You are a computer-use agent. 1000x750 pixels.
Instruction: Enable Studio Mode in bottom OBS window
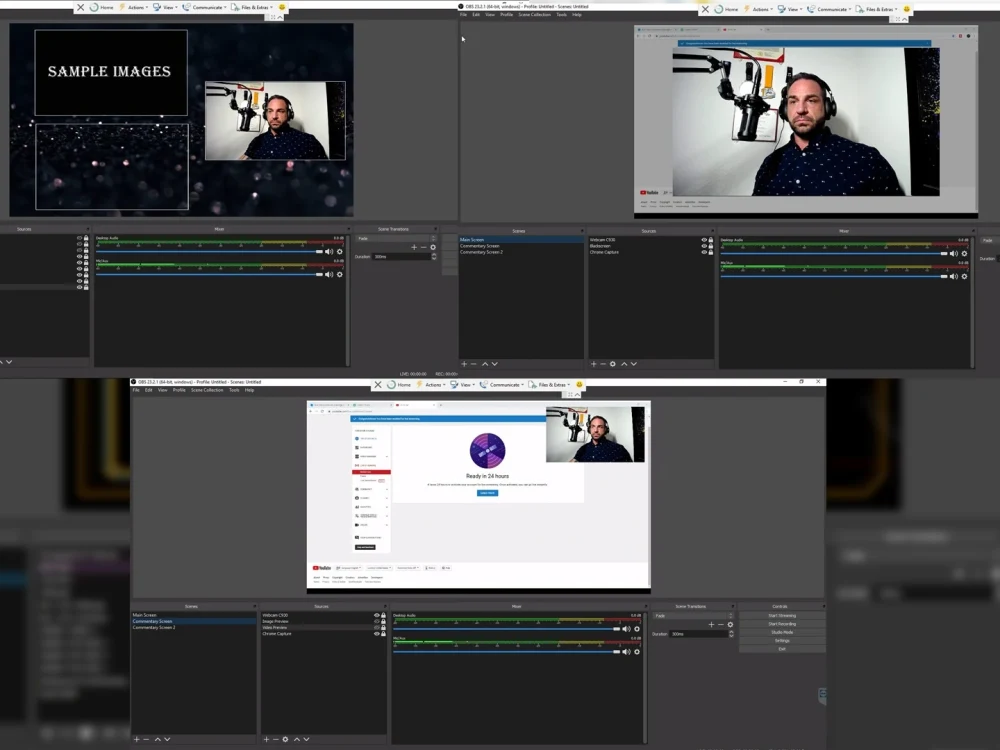tap(782, 632)
